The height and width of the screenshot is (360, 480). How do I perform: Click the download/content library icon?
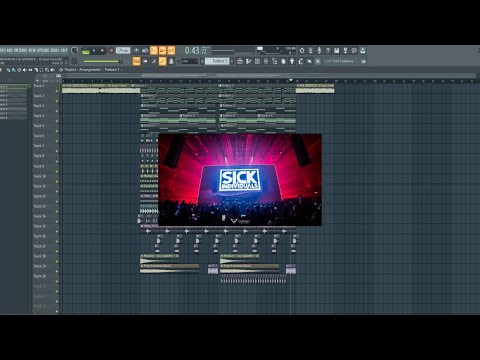point(362,51)
